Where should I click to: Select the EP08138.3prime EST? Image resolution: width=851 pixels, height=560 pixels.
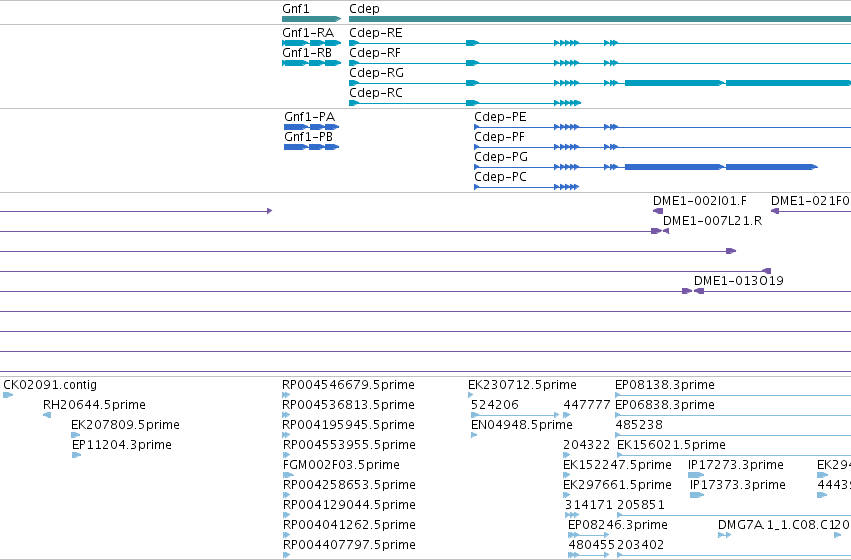pyautogui.click(x=664, y=385)
